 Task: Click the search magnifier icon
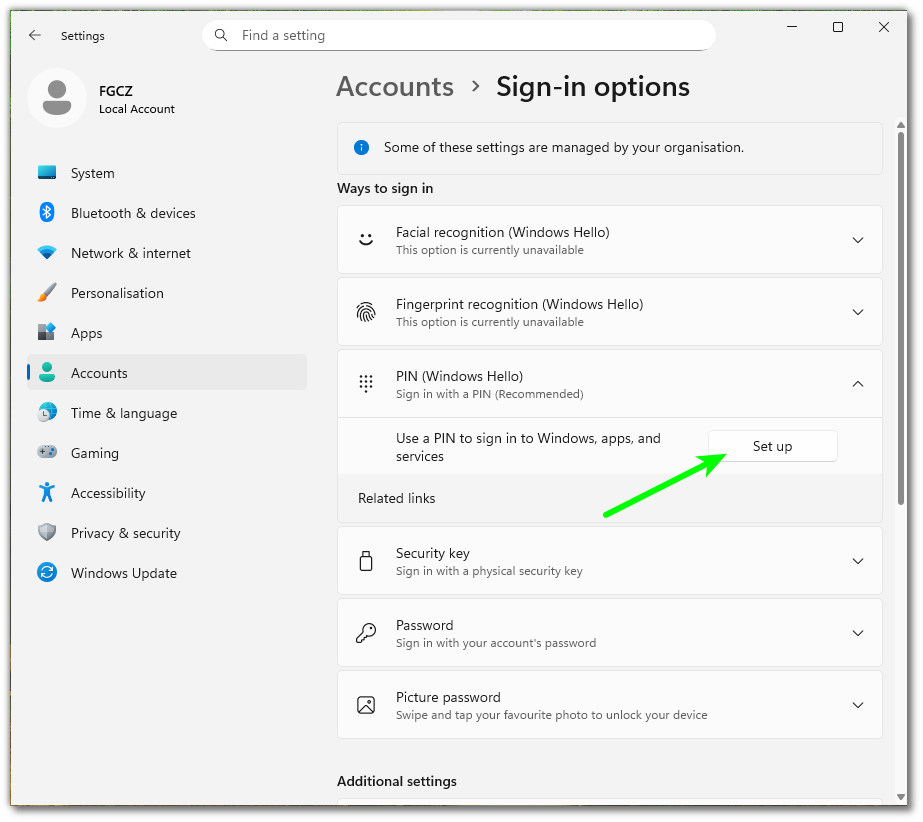[221, 35]
